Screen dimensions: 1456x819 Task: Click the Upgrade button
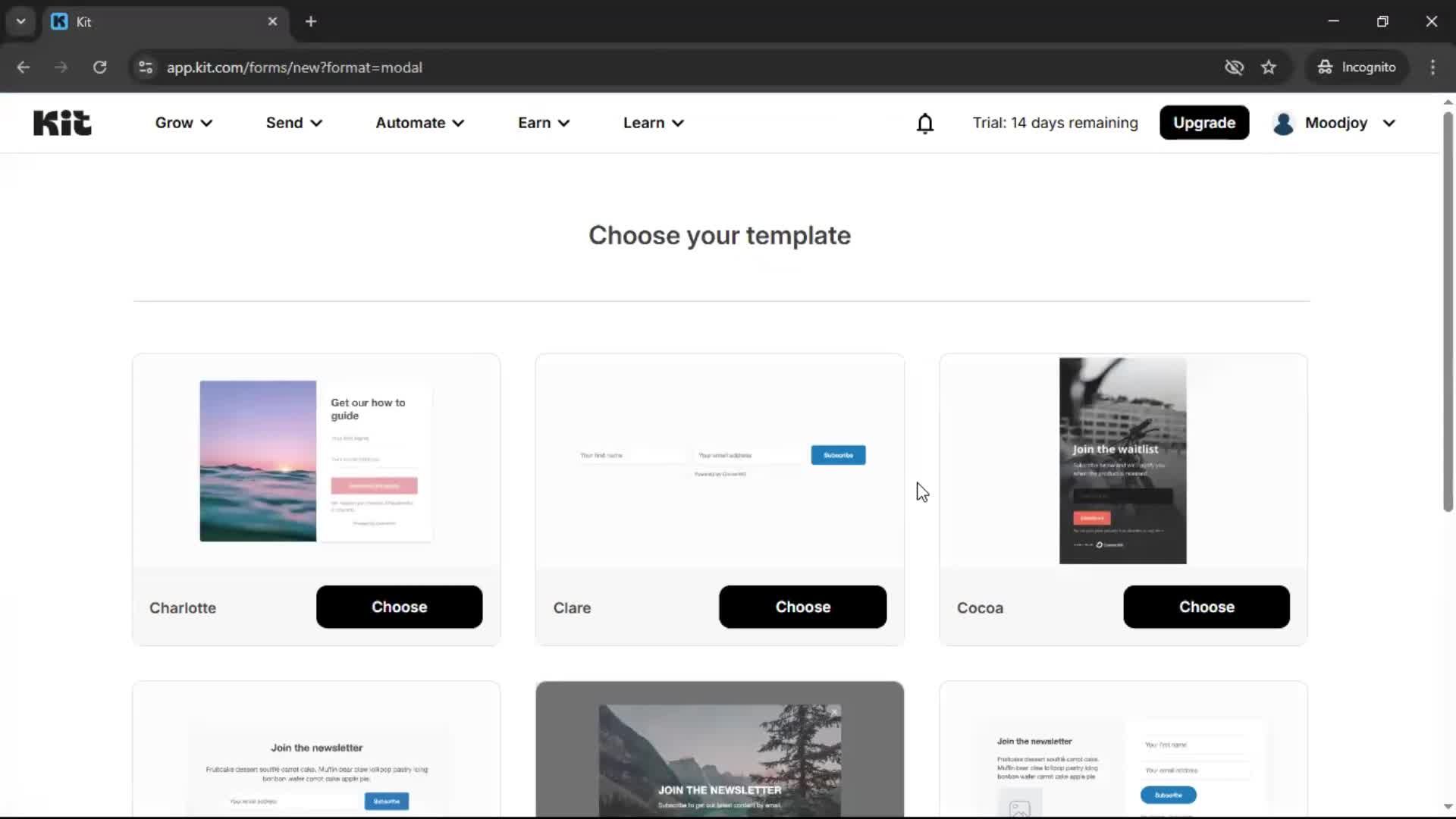pos(1204,122)
